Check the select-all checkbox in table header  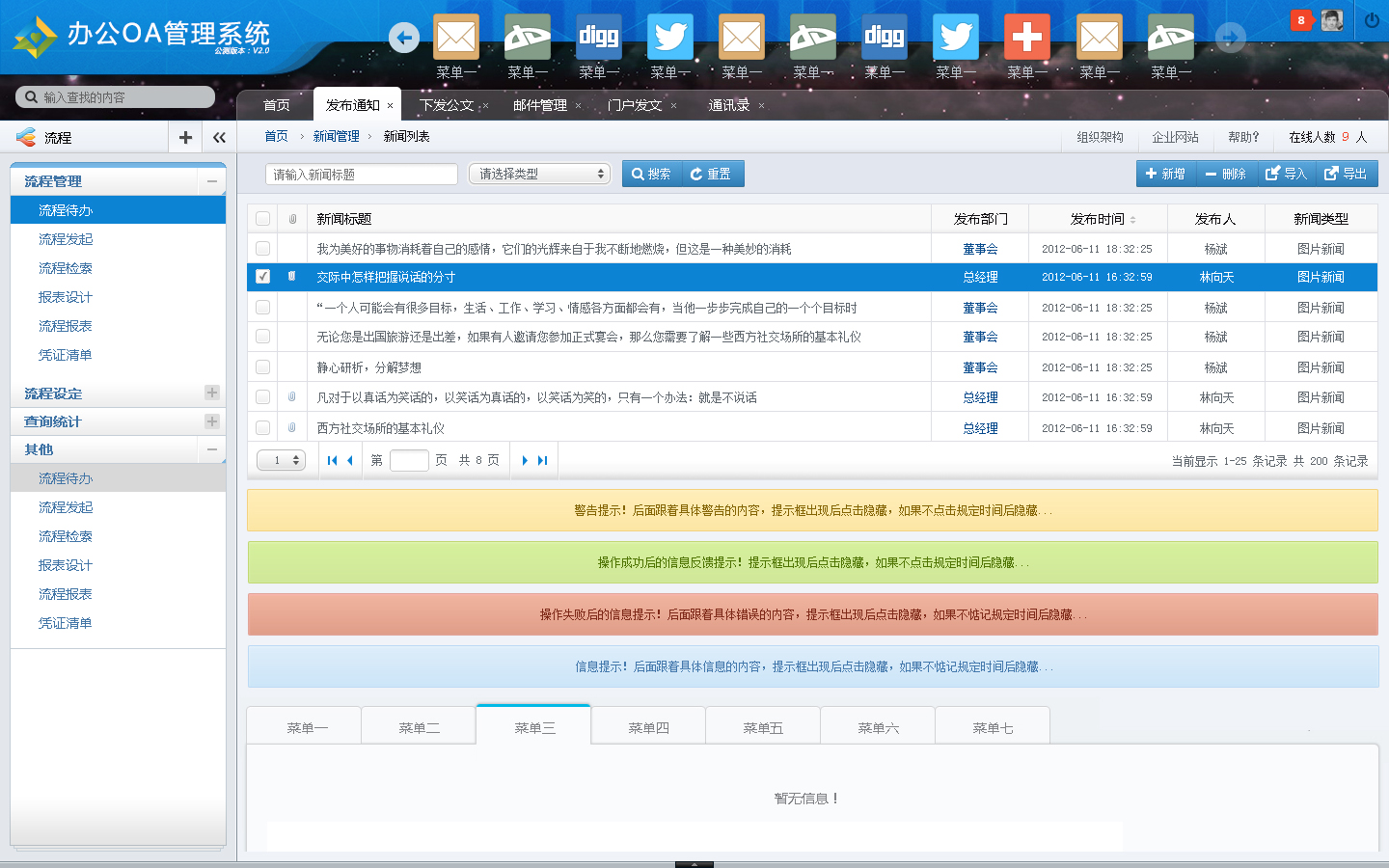click(x=262, y=218)
